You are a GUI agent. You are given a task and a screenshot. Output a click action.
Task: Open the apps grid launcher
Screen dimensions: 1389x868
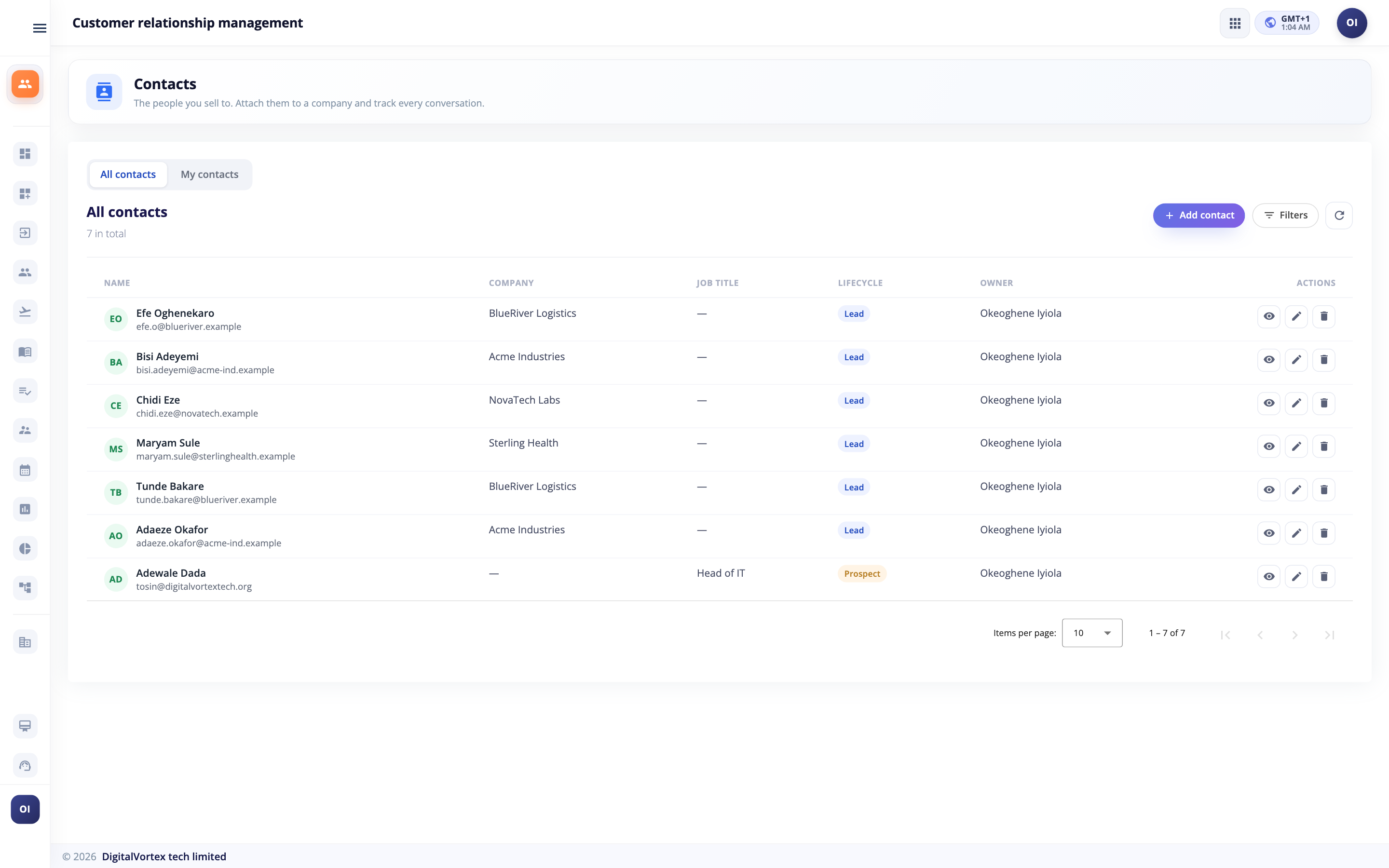coord(1235,23)
